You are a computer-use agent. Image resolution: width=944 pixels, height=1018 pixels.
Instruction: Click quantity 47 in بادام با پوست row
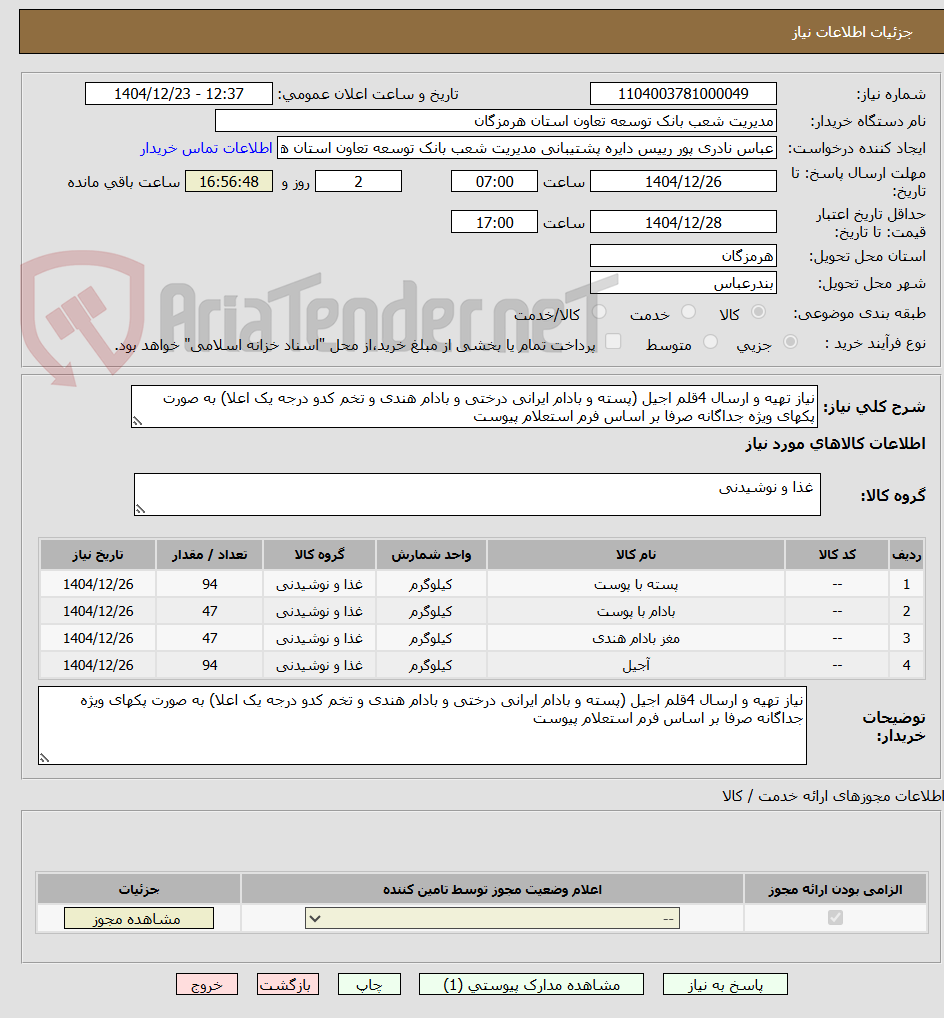click(x=209, y=612)
